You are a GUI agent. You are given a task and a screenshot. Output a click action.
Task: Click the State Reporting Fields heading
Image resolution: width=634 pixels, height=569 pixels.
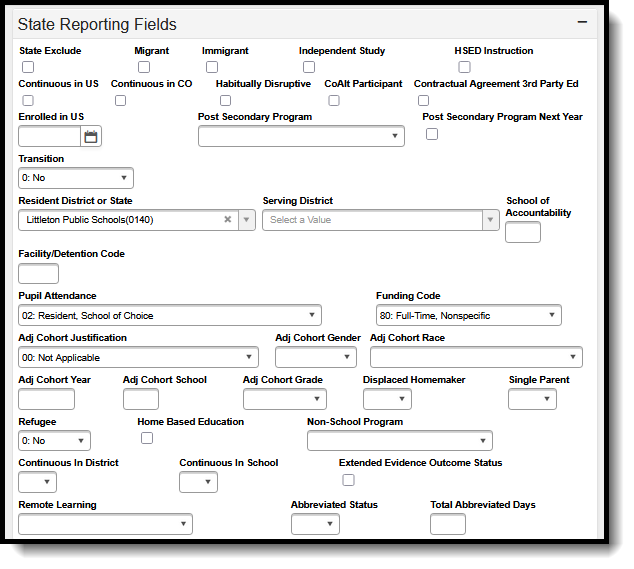coord(97,24)
